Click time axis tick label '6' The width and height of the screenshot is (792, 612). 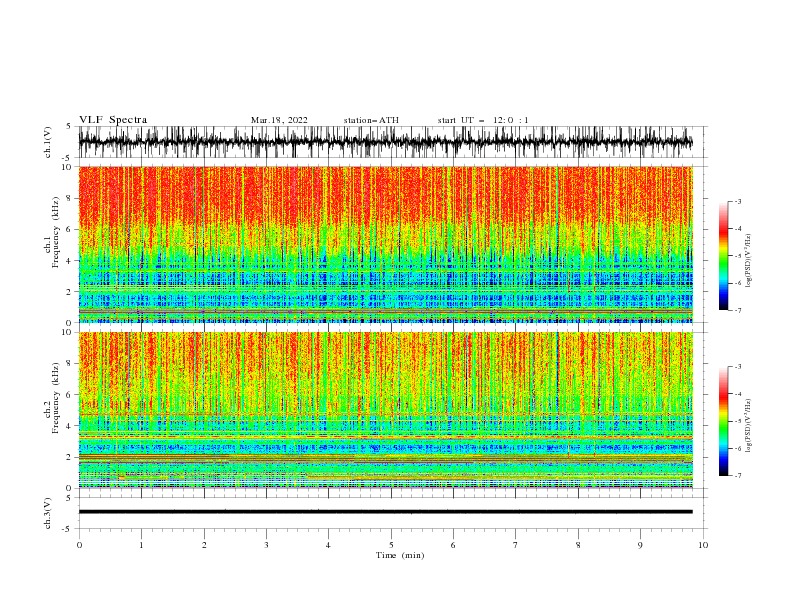(x=453, y=545)
